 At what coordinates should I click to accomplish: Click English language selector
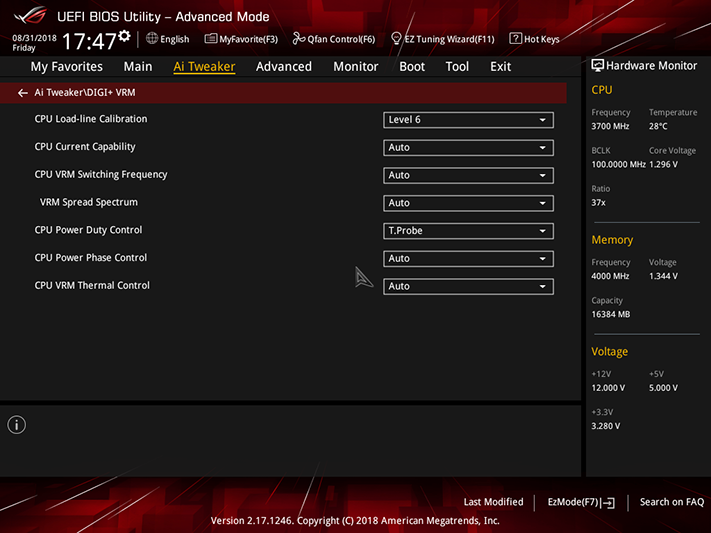(175, 39)
